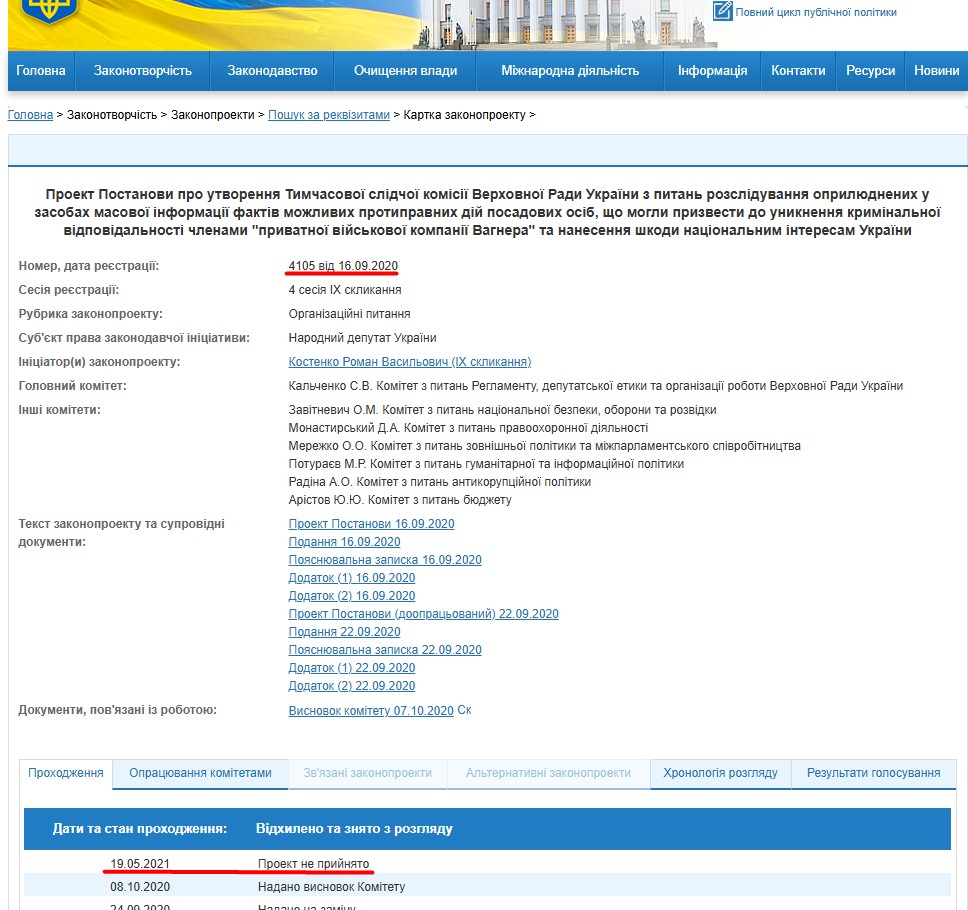Click main committee 'Кальченко С.В.' line
Screen dimensions: 968x910
click(596, 386)
